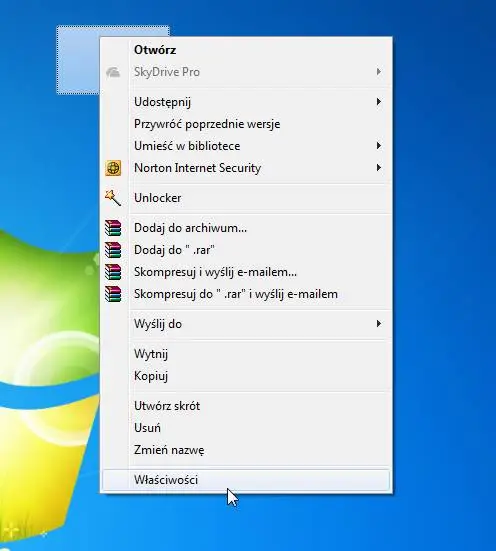Click WinRAR icon beside Dodaj do " .rar"

113,250
